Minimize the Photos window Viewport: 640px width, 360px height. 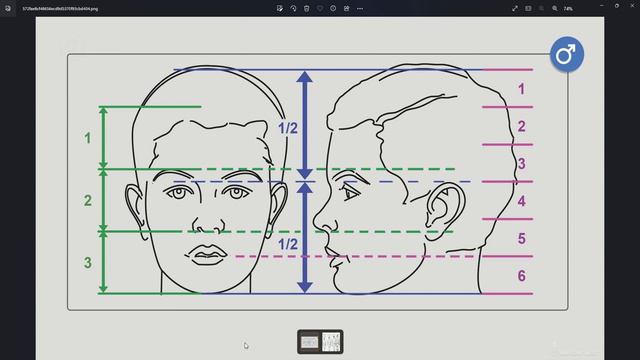coord(602,6)
